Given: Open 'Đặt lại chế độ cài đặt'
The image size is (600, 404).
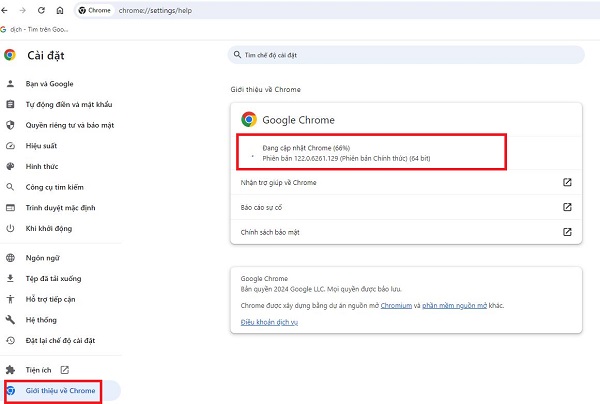Looking at the screenshot, I should tap(60, 340).
